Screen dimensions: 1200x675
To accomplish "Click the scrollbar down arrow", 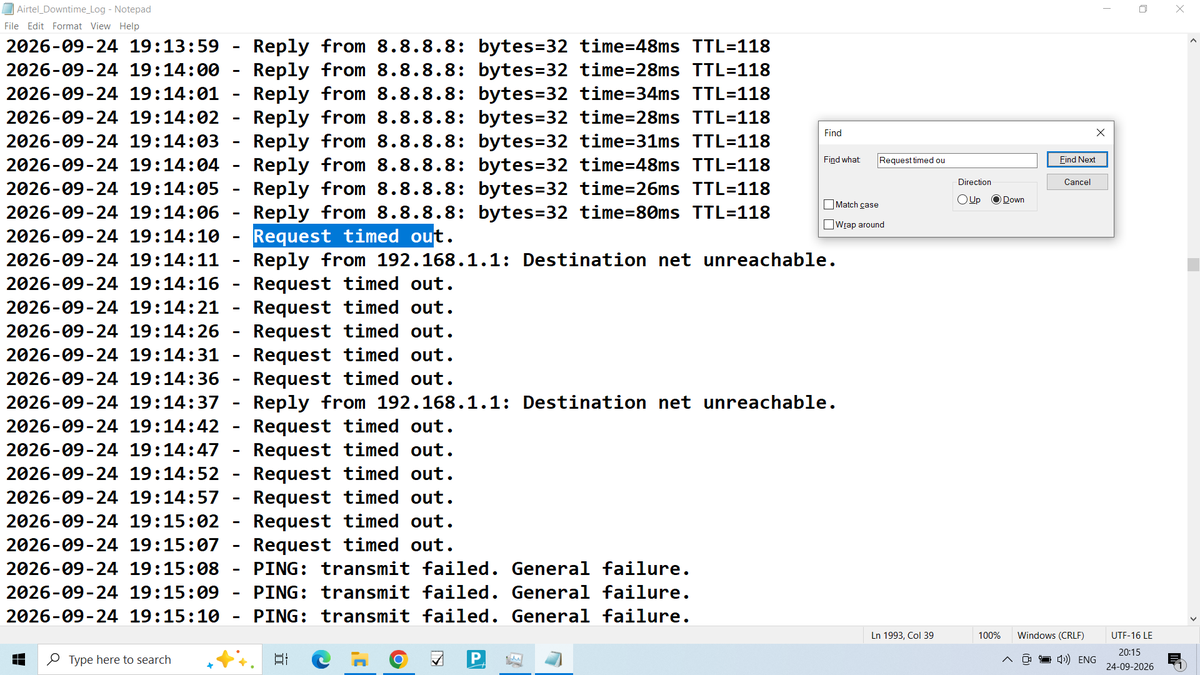I will [x=1191, y=618].
